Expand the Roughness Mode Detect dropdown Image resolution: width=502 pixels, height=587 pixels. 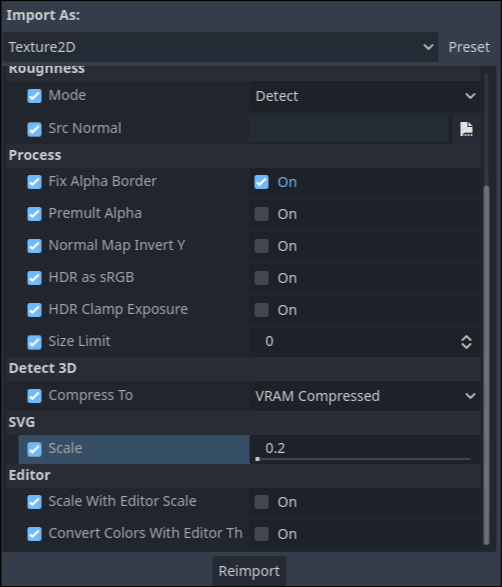click(x=365, y=96)
